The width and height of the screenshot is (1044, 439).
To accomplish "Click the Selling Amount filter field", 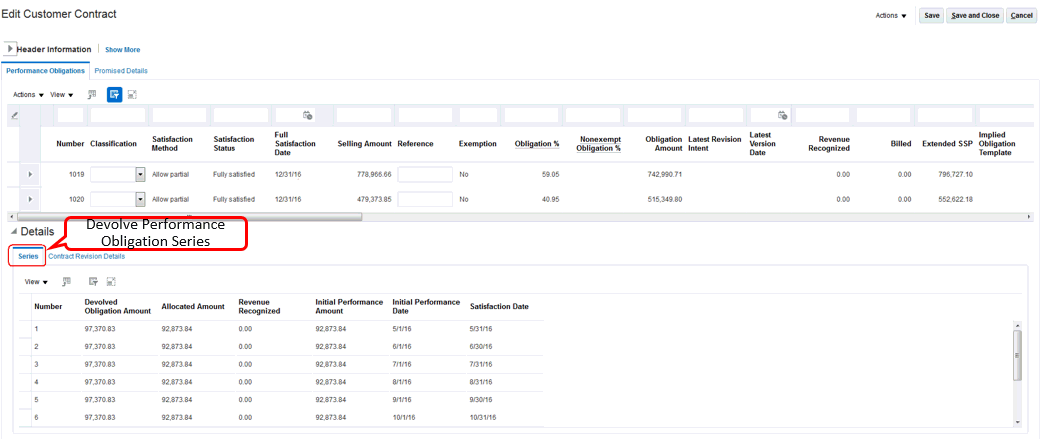I will coord(364,115).
